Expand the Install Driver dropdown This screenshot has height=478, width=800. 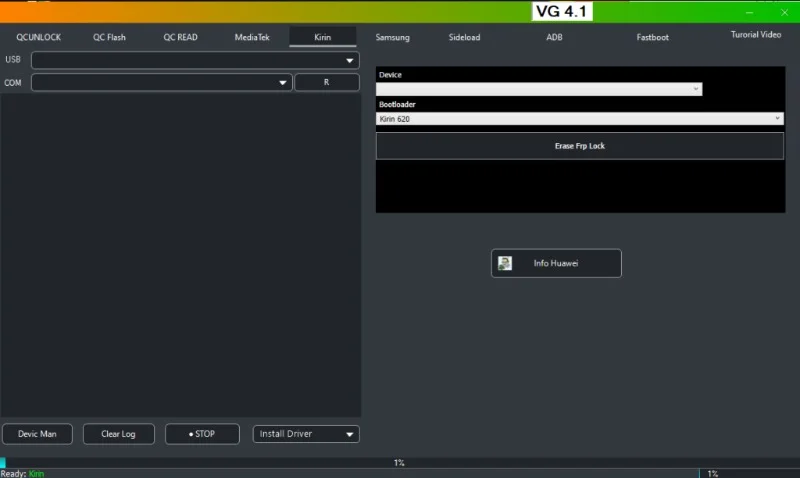(x=306, y=434)
